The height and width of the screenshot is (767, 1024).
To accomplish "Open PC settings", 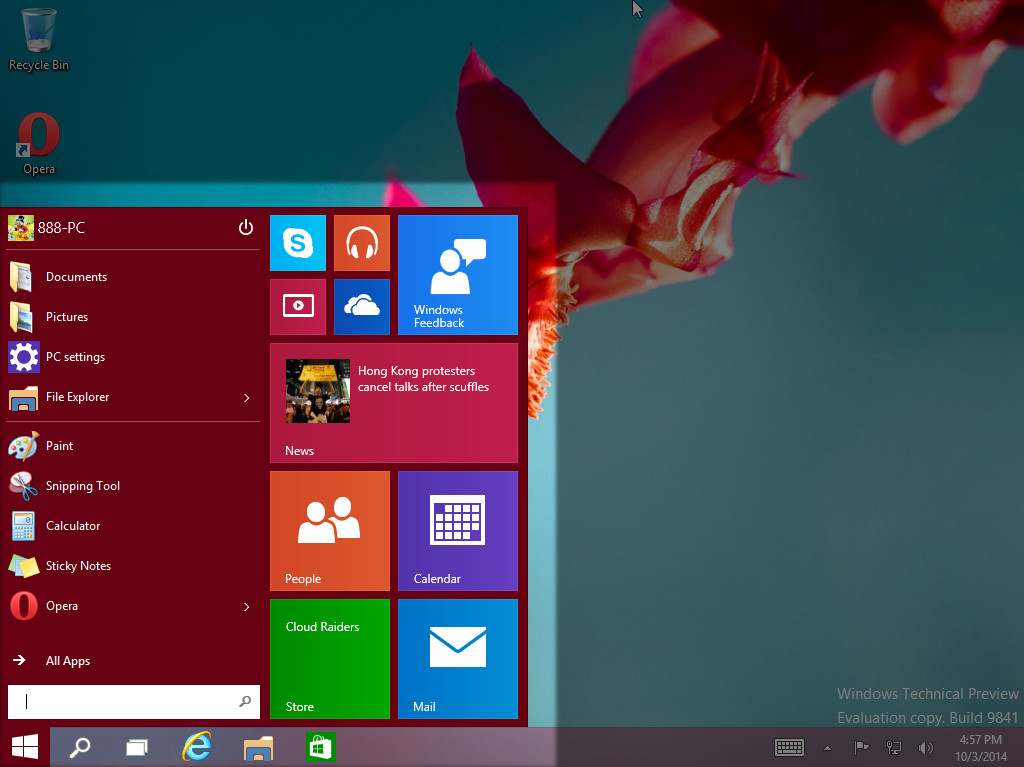I will click(x=133, y=357).
